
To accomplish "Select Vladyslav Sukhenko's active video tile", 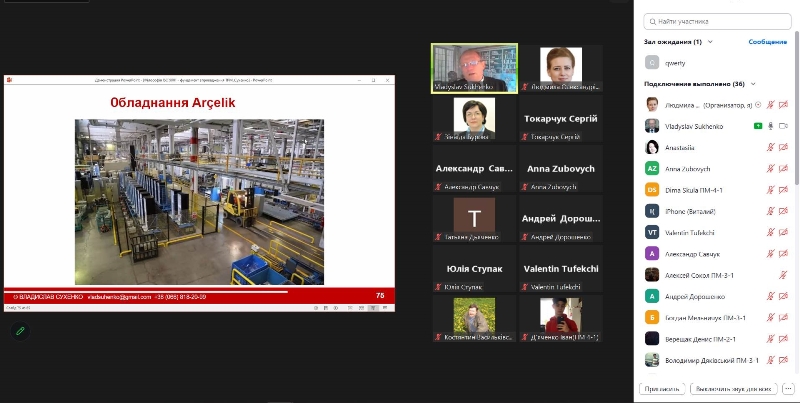I will tap(474, 68).
